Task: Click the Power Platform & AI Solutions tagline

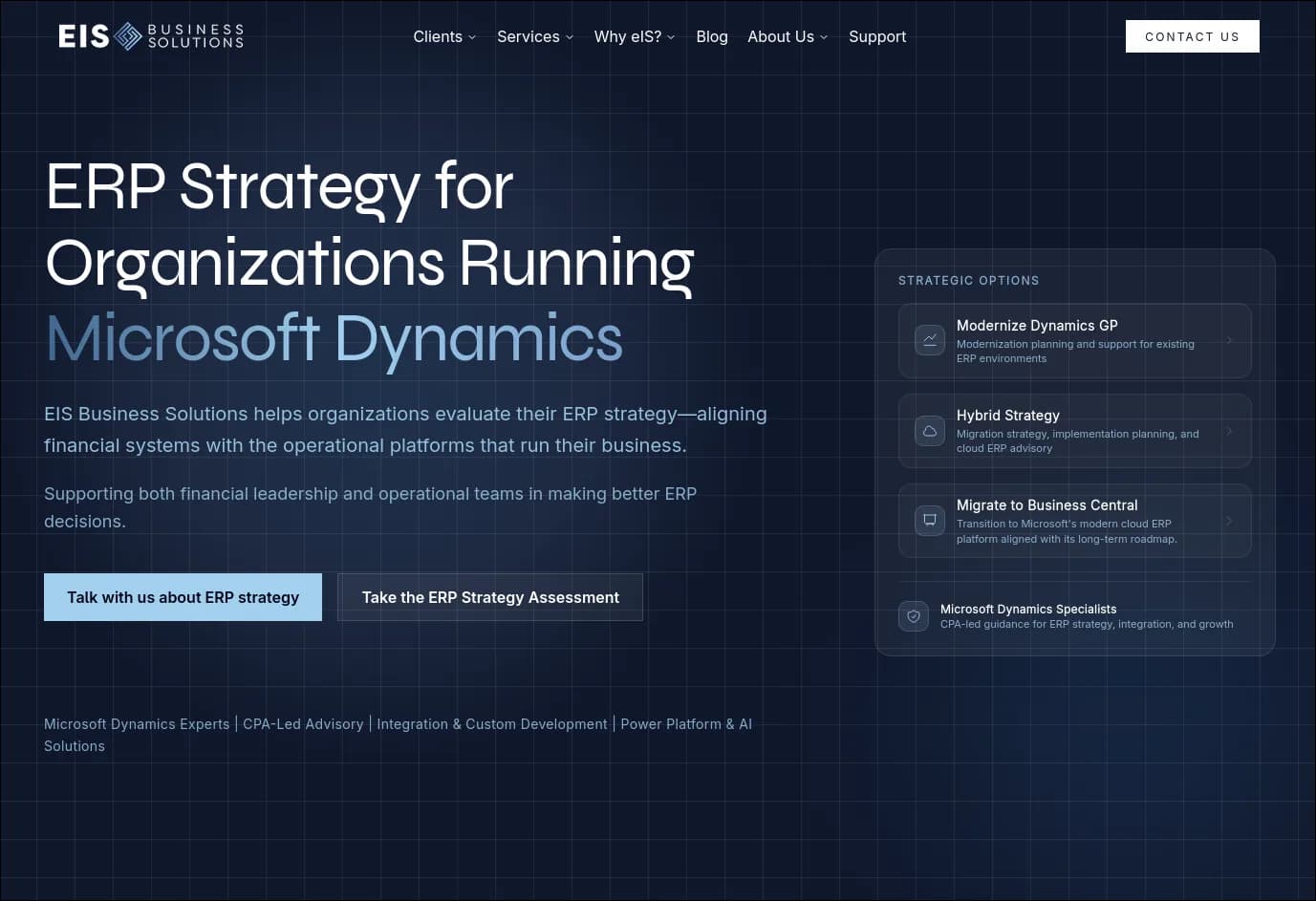Action: pyautogui.click(x=398, y=735)
